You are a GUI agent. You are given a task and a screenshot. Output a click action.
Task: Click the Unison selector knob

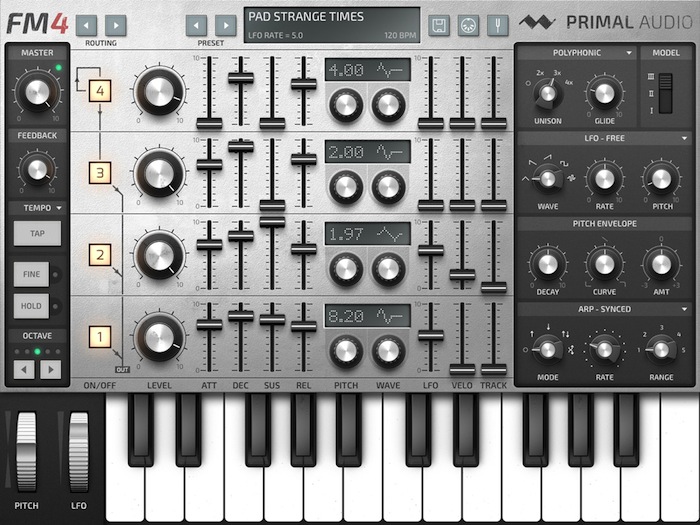[x=548, y=94]
